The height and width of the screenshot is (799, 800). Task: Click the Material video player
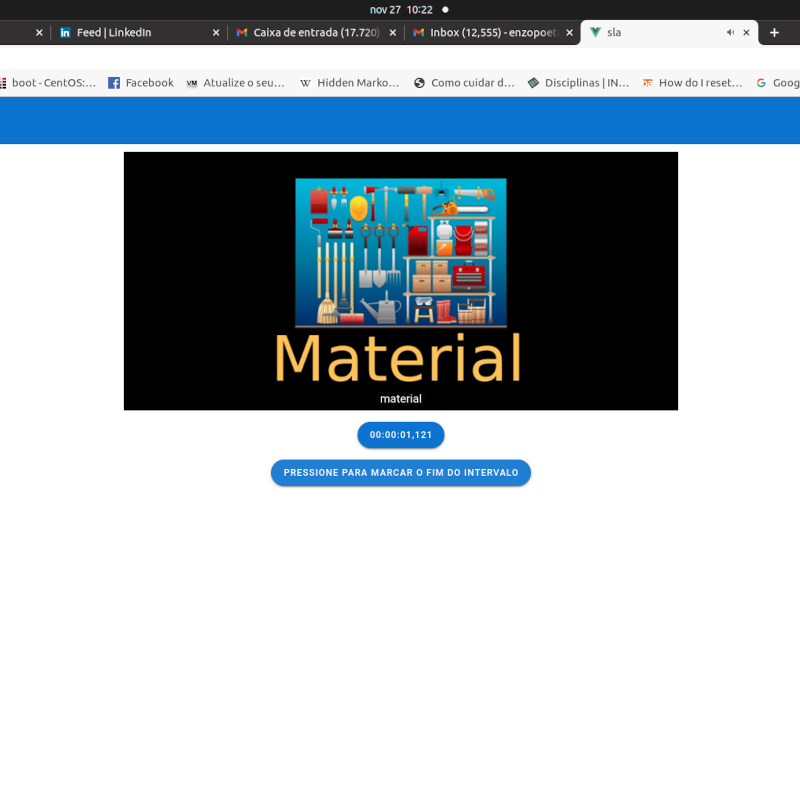(x=400, y=280)
